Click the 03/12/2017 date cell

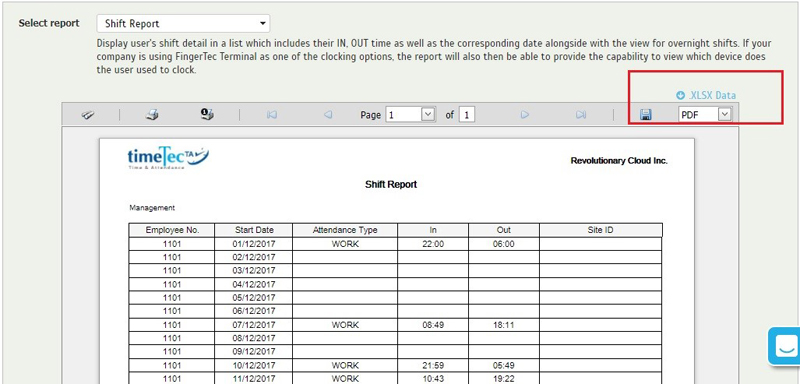pos(254,270)
